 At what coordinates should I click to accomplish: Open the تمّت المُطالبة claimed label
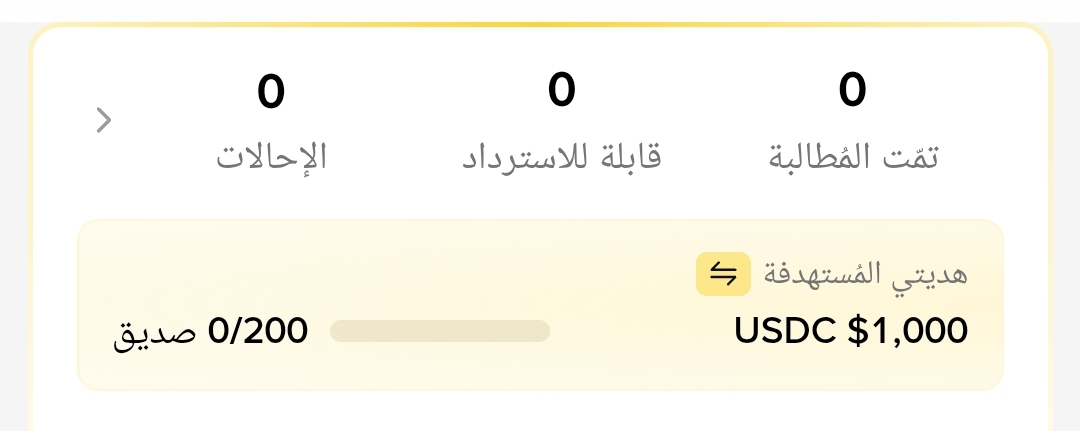[853, 157]
